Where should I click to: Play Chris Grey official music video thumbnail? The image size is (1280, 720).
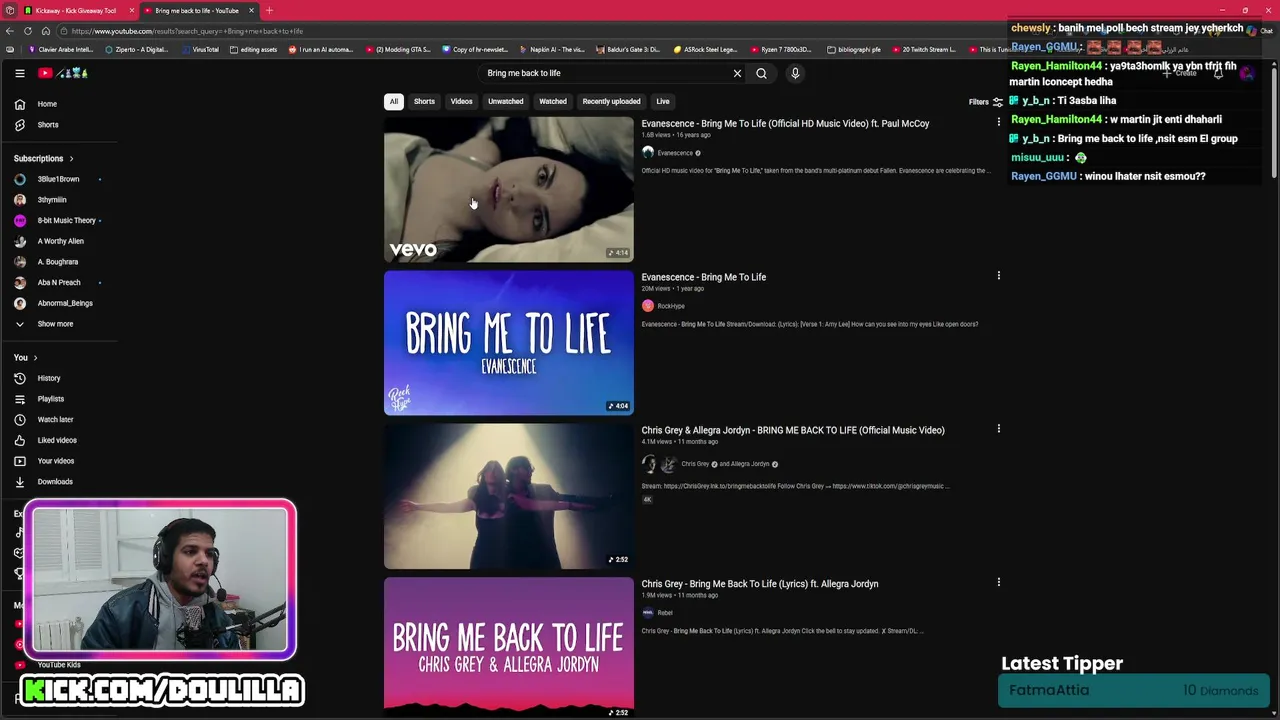pyautogui.click(x=508, y=496)
